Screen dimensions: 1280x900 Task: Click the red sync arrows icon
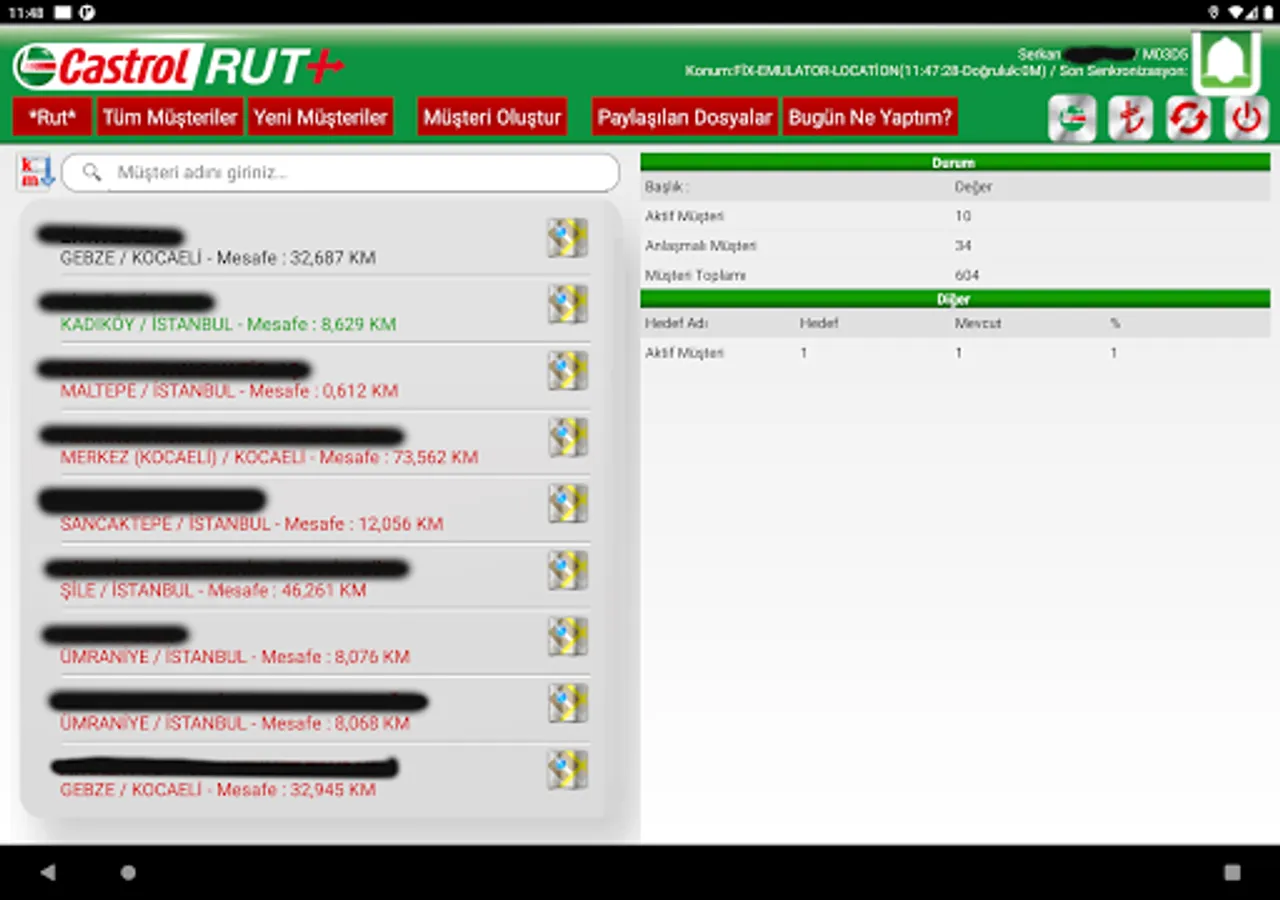(x=1188, y=119)
